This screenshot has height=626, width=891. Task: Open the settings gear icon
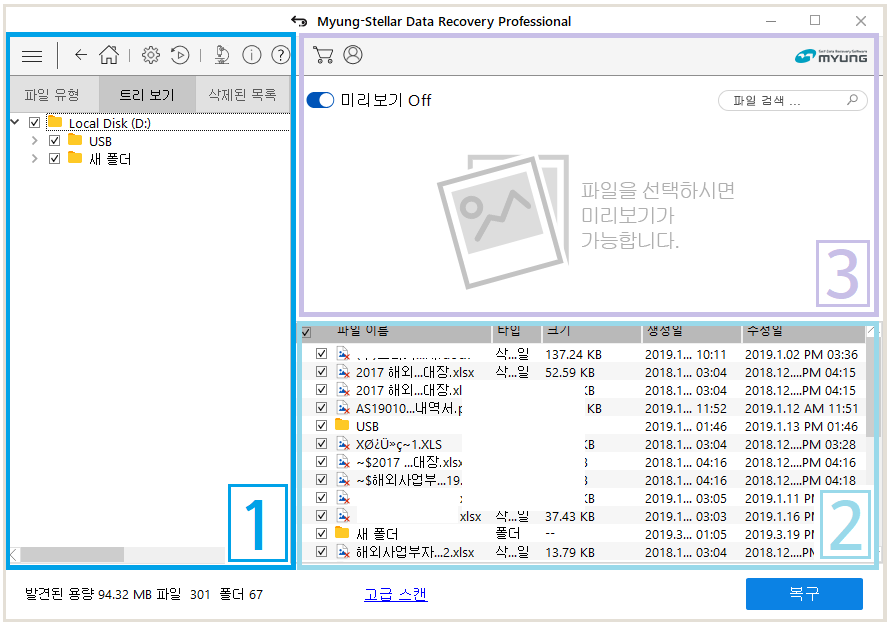151,55
